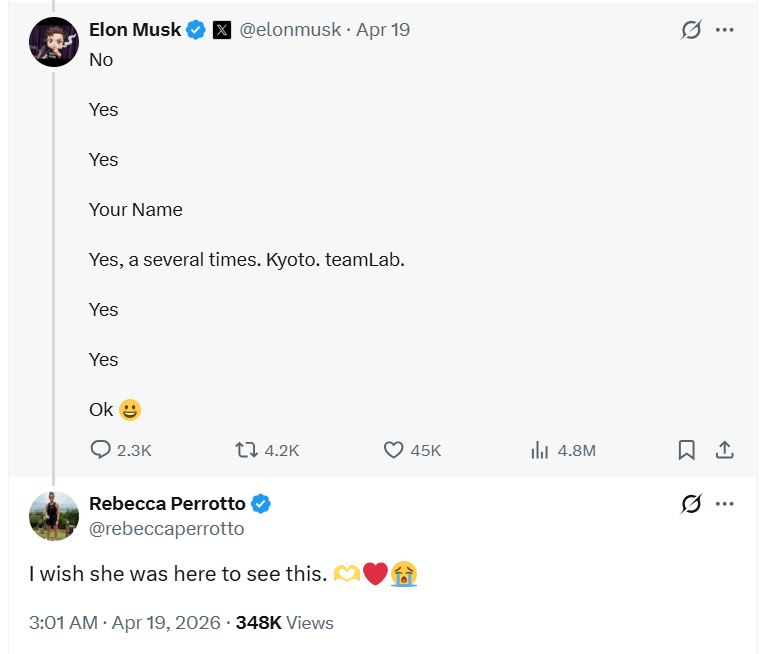Click Grok icon on Rebecca Perrotto's tweet
This screenshot has width=769, height=654.
tap(691, 503)
